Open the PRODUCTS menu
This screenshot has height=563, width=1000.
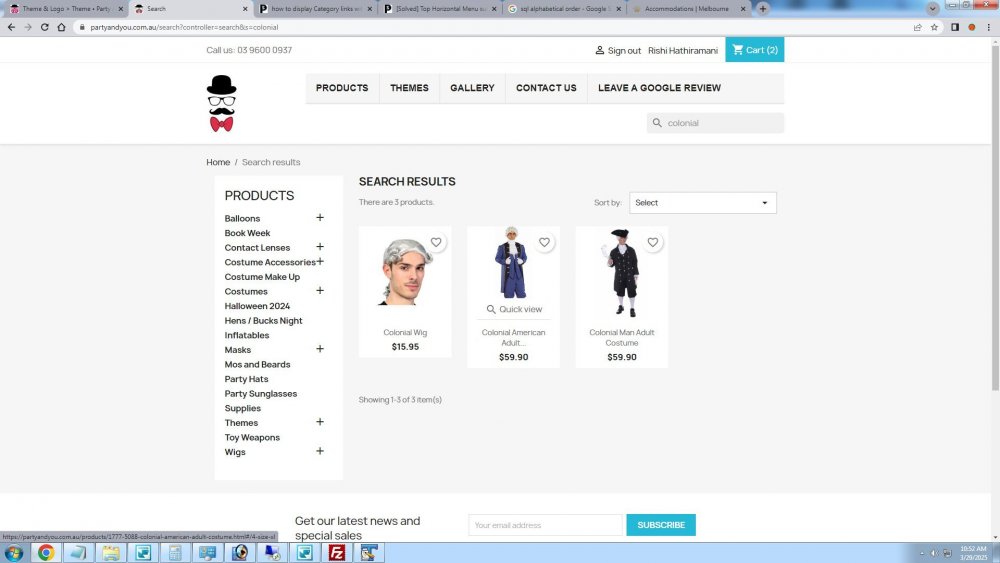point(342,88)
